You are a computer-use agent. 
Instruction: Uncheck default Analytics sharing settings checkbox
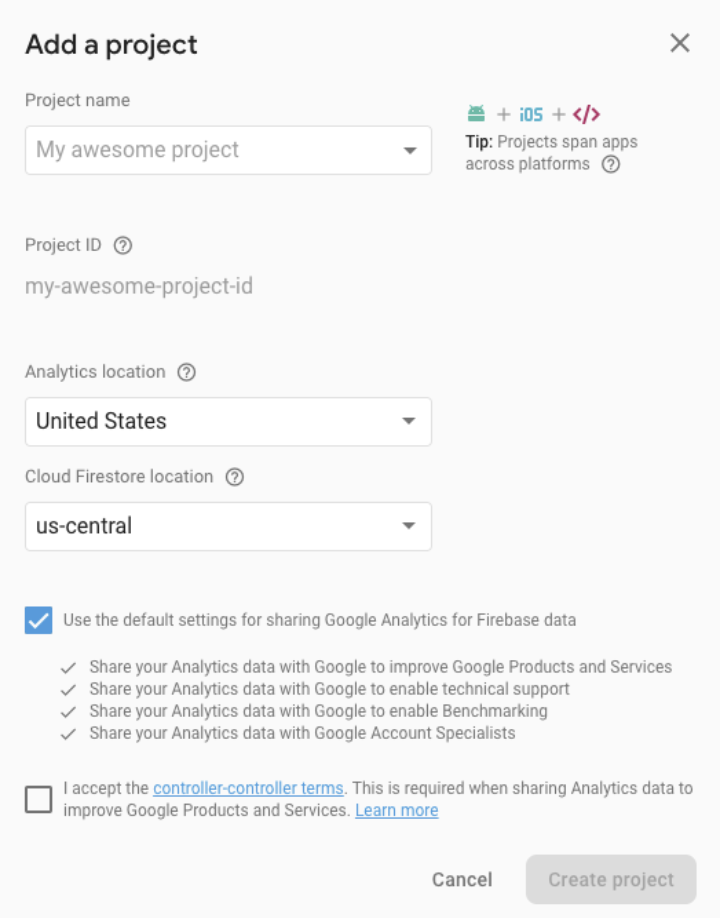click(39, 621)
